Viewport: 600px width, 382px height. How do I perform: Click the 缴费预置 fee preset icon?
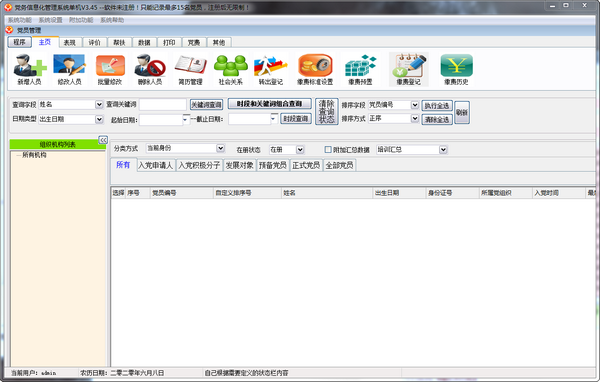pyautogui.click(x=360, y=69)
